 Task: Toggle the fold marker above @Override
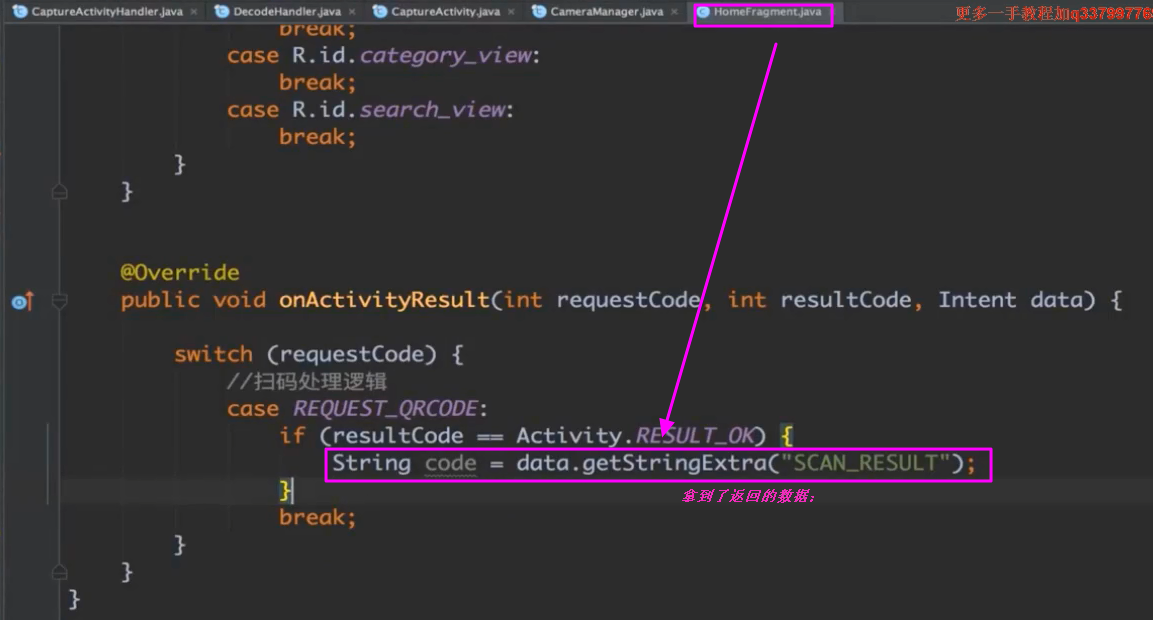click(60, 192)
